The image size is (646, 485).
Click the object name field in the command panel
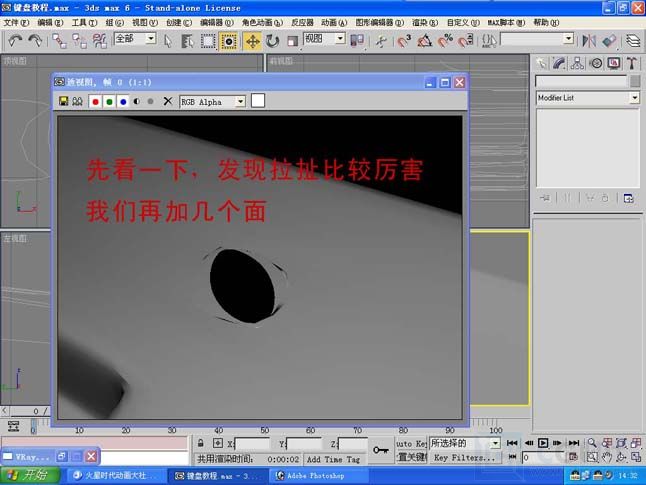click(x=581, y=81)
